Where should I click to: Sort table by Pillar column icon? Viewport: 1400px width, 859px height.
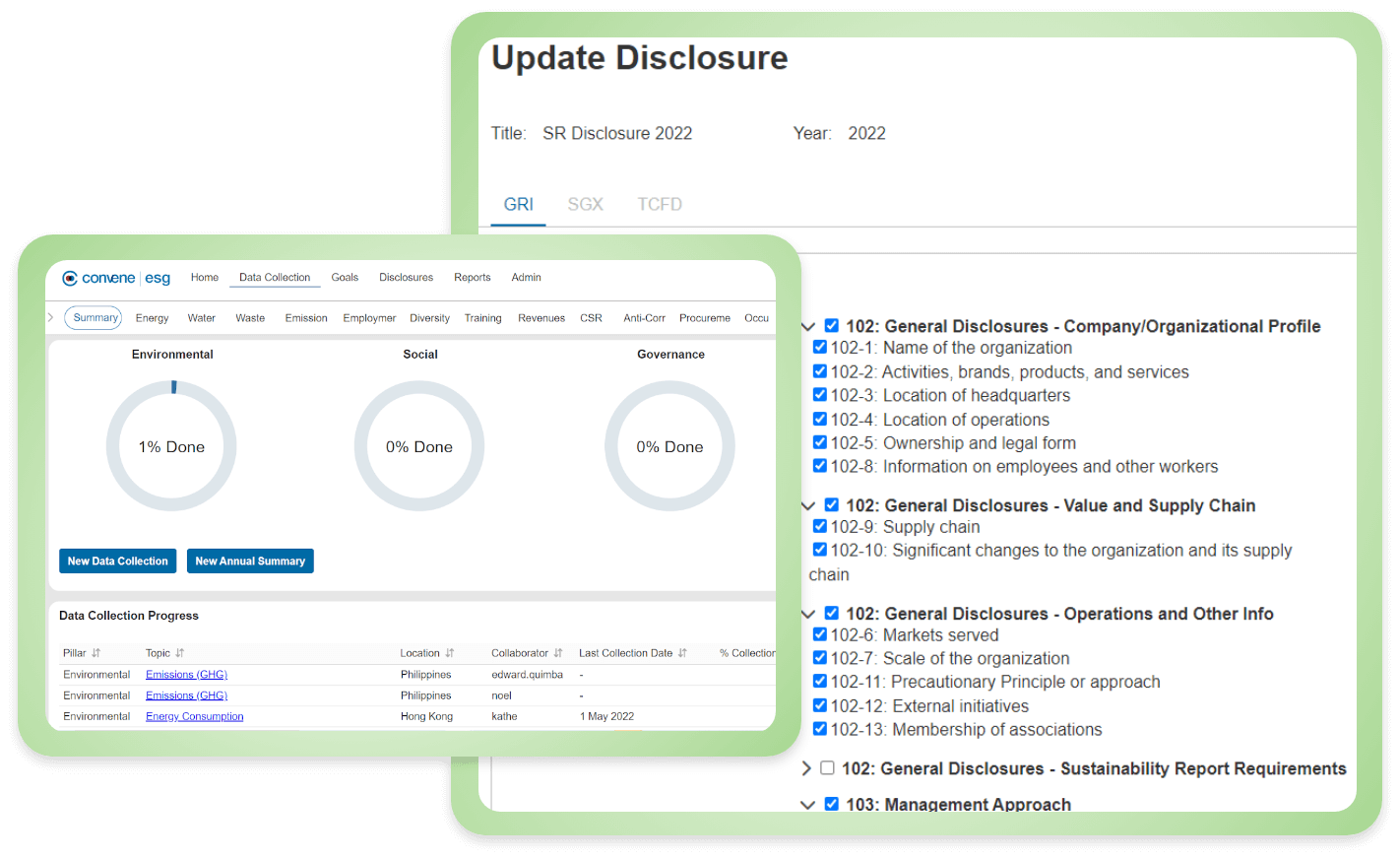(x=95, y=653)
